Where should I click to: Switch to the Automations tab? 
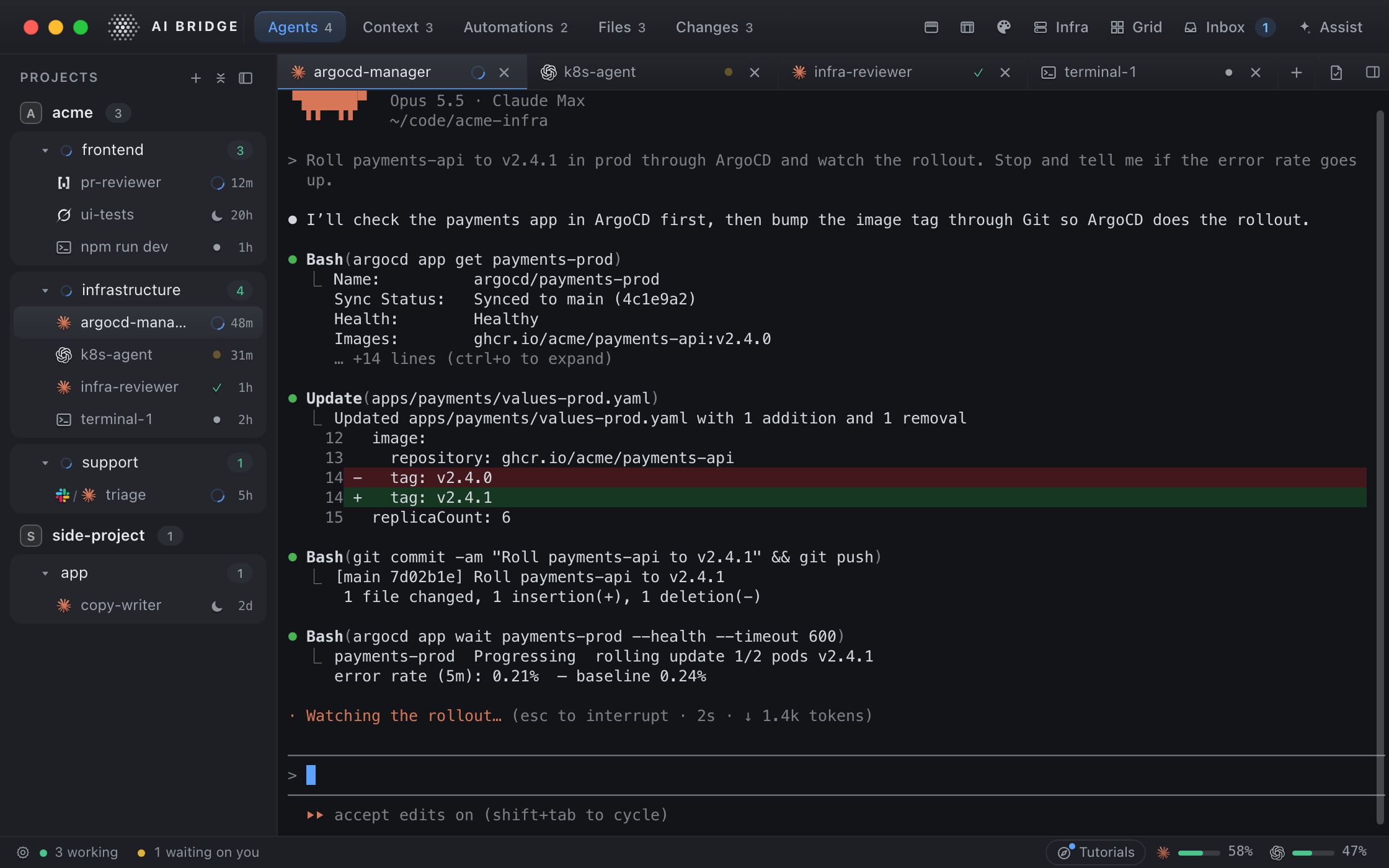pos(515,27)
